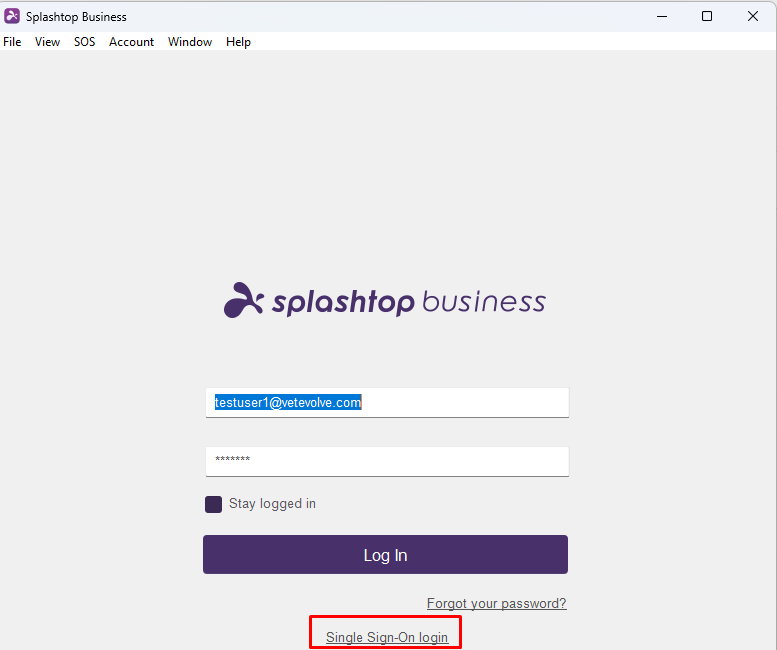Image resolution: width=777 pixels, height=650 pixels.
Task: Open the File menu
Action: click(12, 42)
